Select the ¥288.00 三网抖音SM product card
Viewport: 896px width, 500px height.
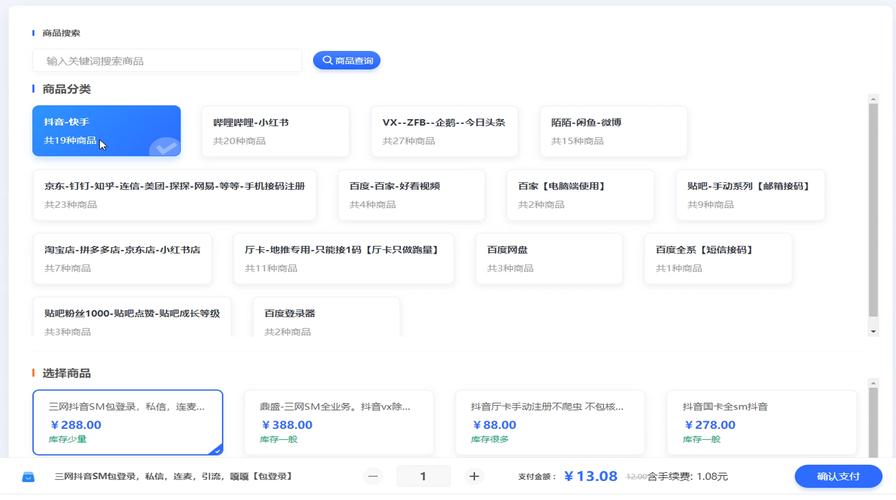point(127,422)
